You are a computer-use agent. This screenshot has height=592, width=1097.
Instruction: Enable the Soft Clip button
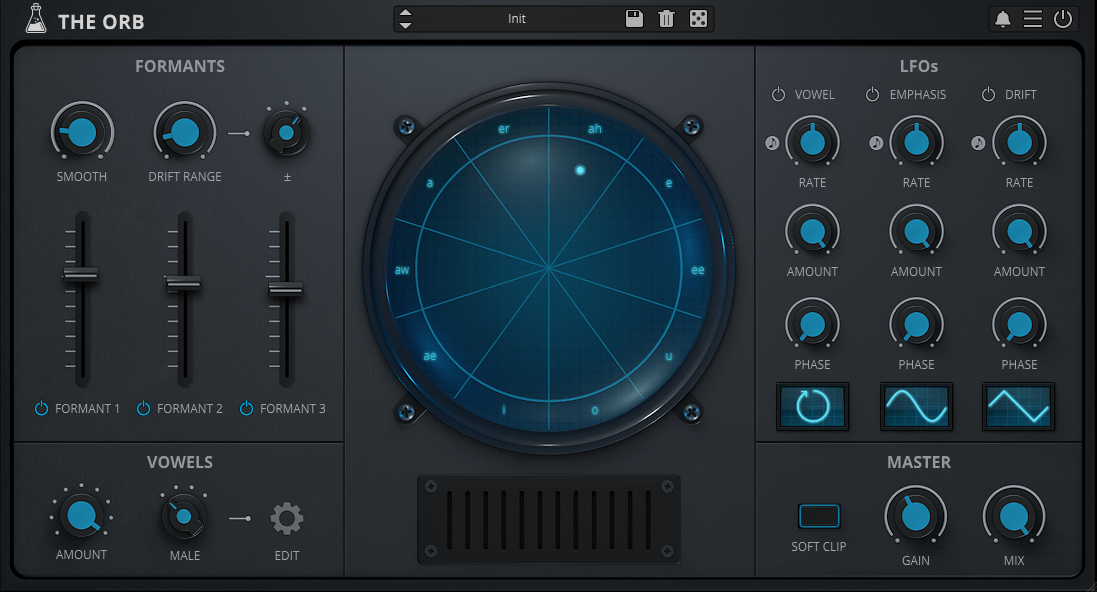tap(819, 516)
